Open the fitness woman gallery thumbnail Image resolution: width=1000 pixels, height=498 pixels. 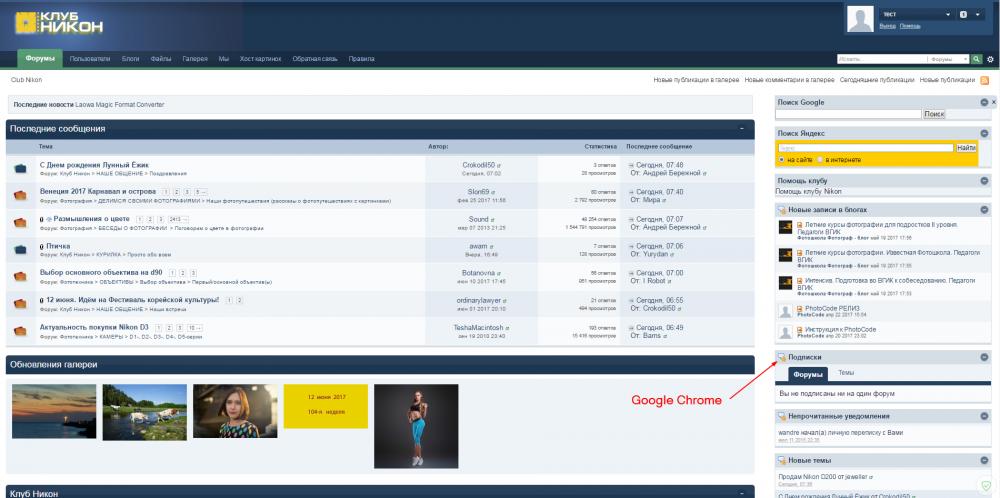point(416,426)
